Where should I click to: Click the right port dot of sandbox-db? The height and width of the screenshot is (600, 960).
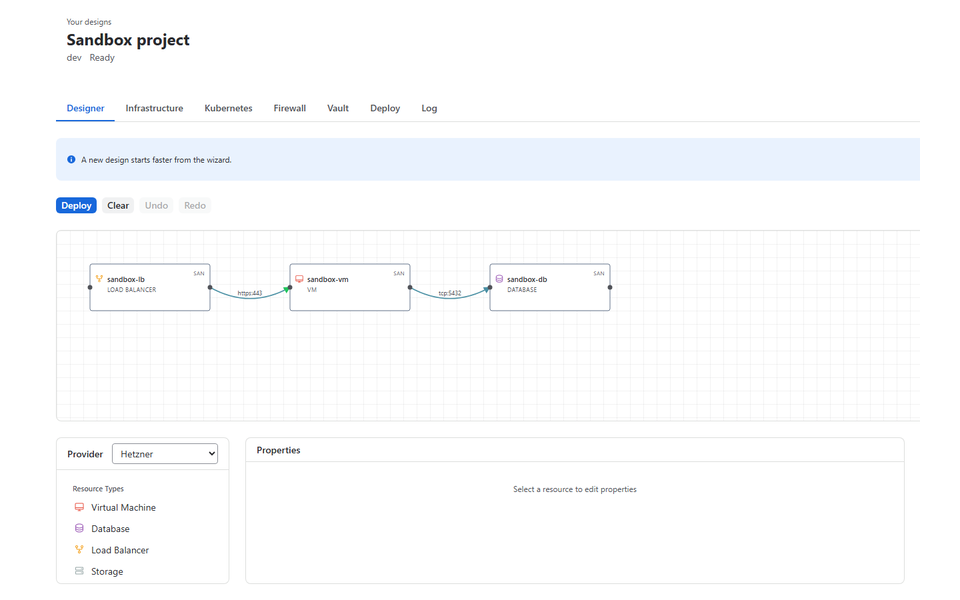(610, 287)
